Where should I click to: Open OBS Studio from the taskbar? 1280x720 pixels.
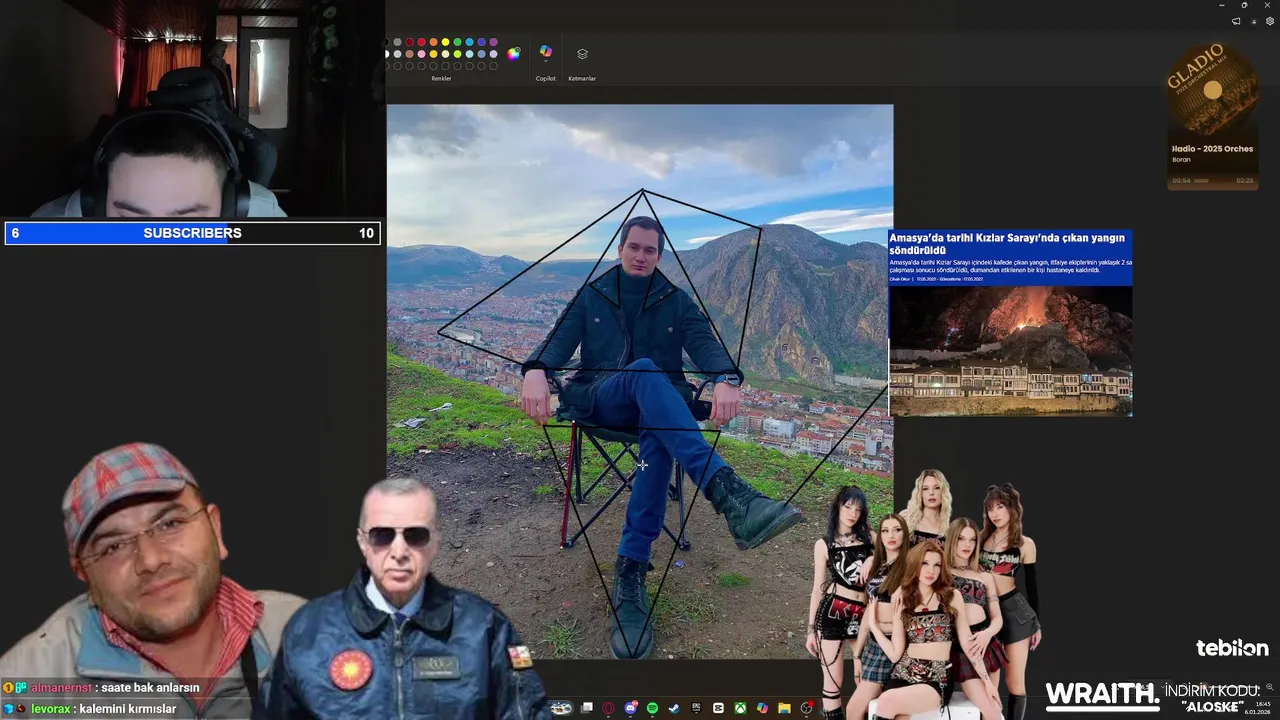805,708
